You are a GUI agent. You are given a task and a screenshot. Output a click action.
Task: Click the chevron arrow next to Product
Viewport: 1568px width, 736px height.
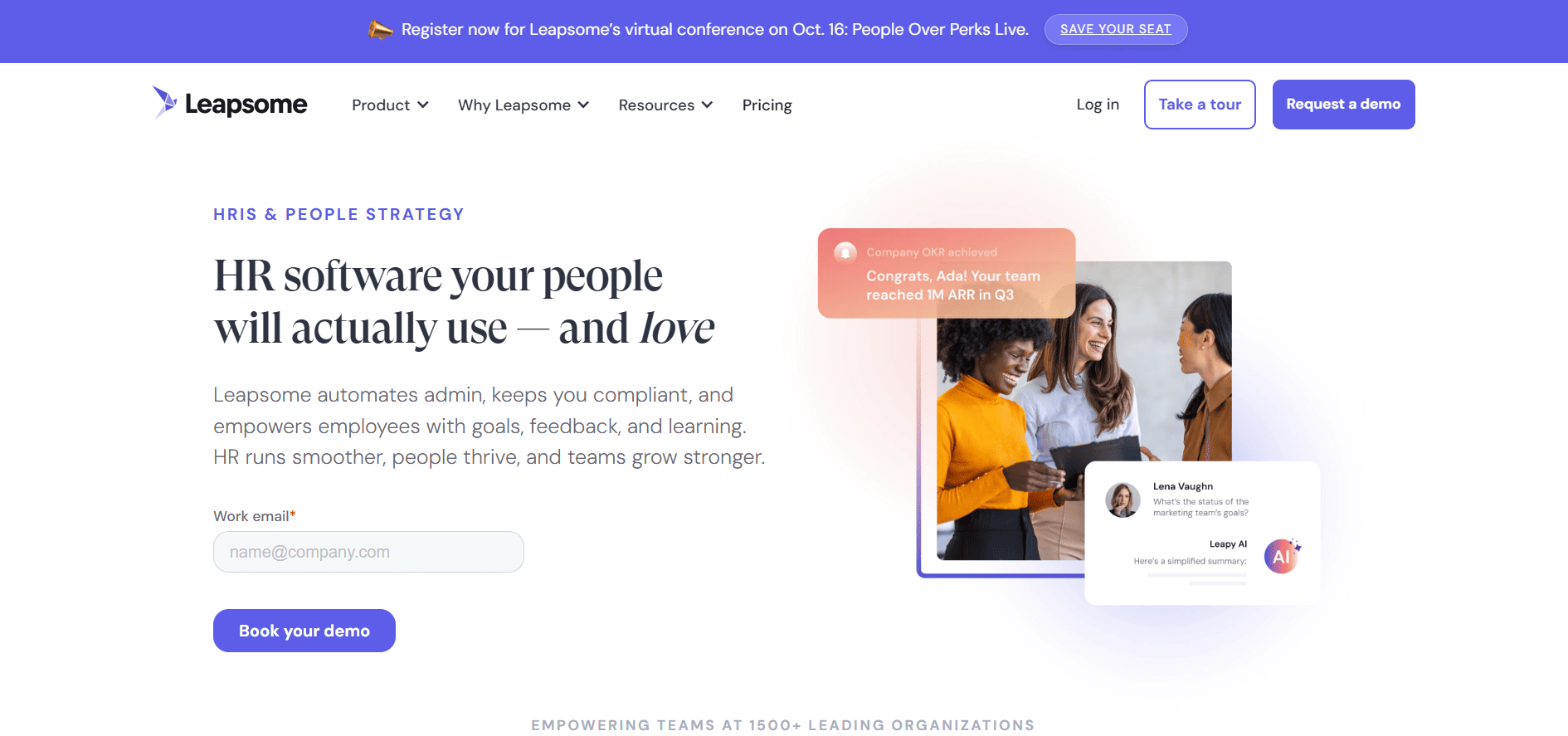click(x=423, y=105)
